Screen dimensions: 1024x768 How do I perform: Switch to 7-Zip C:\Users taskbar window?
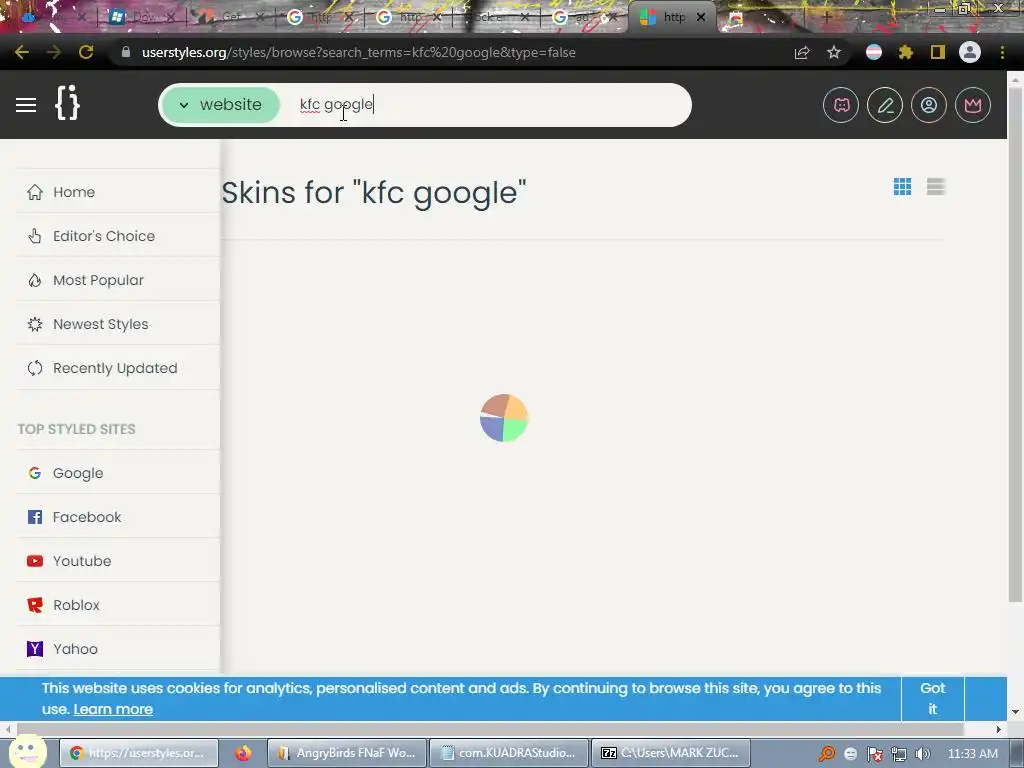point(671,753)
